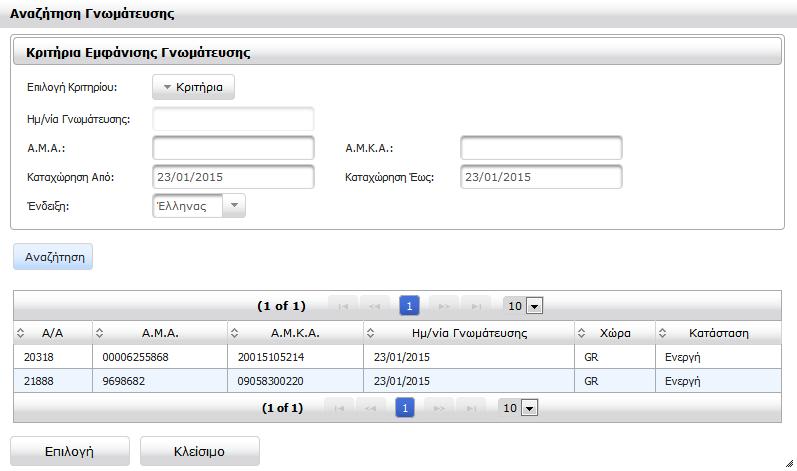
Task: Go to next page in bottom paginator
Action: point(439,408)
